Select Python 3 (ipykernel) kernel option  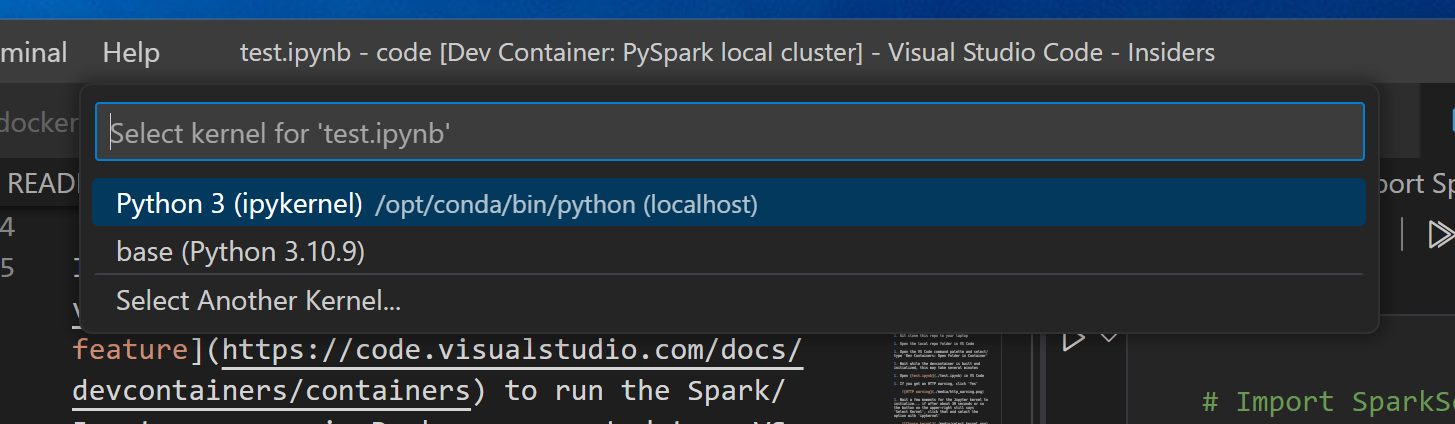click(729, 204)
